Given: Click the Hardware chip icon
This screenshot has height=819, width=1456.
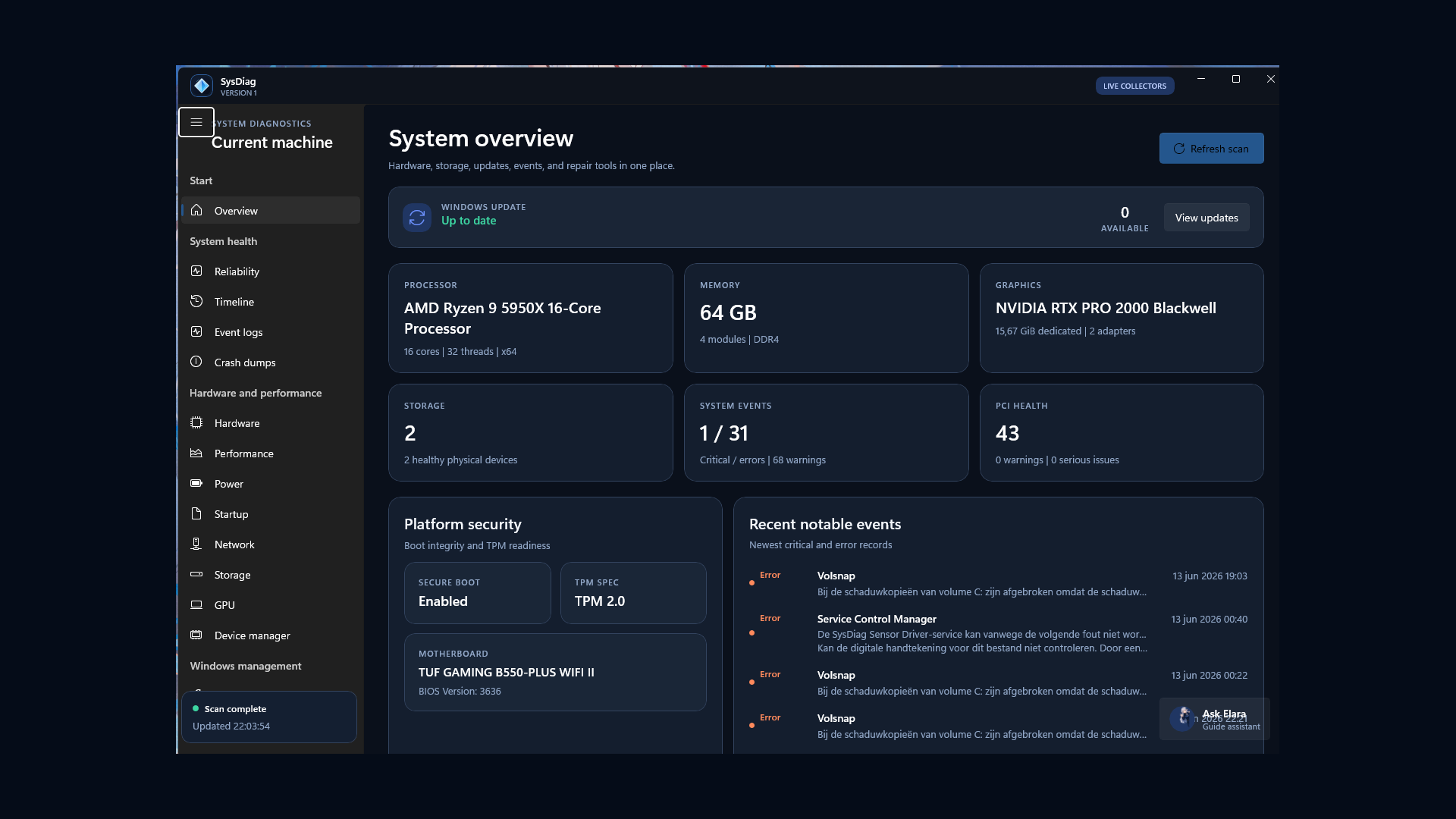Looking at the screenshot, I should [x=196, y=422].
